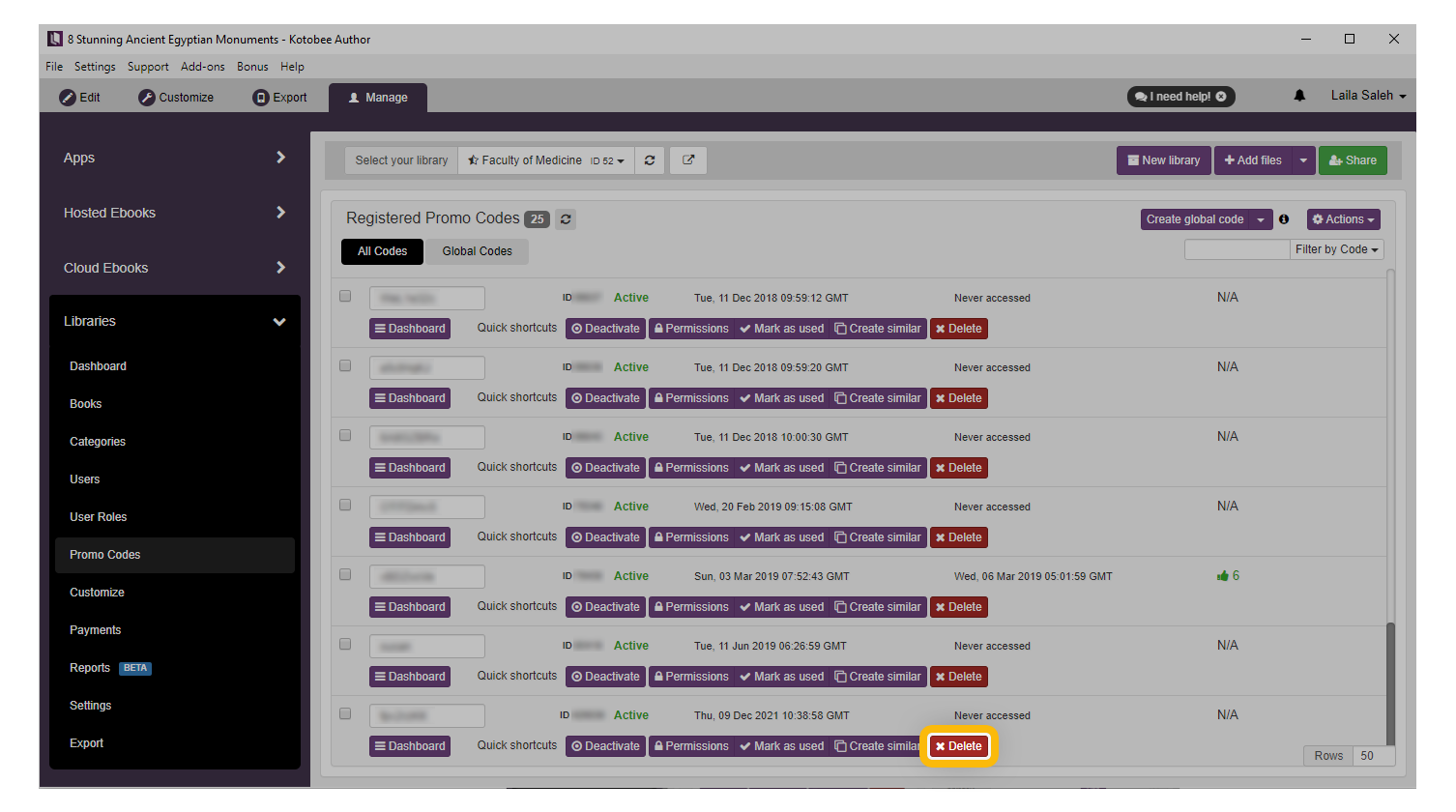Dismiss the I need help badge
Viewport: 1456px width, 812px height.
[1221, 97]
